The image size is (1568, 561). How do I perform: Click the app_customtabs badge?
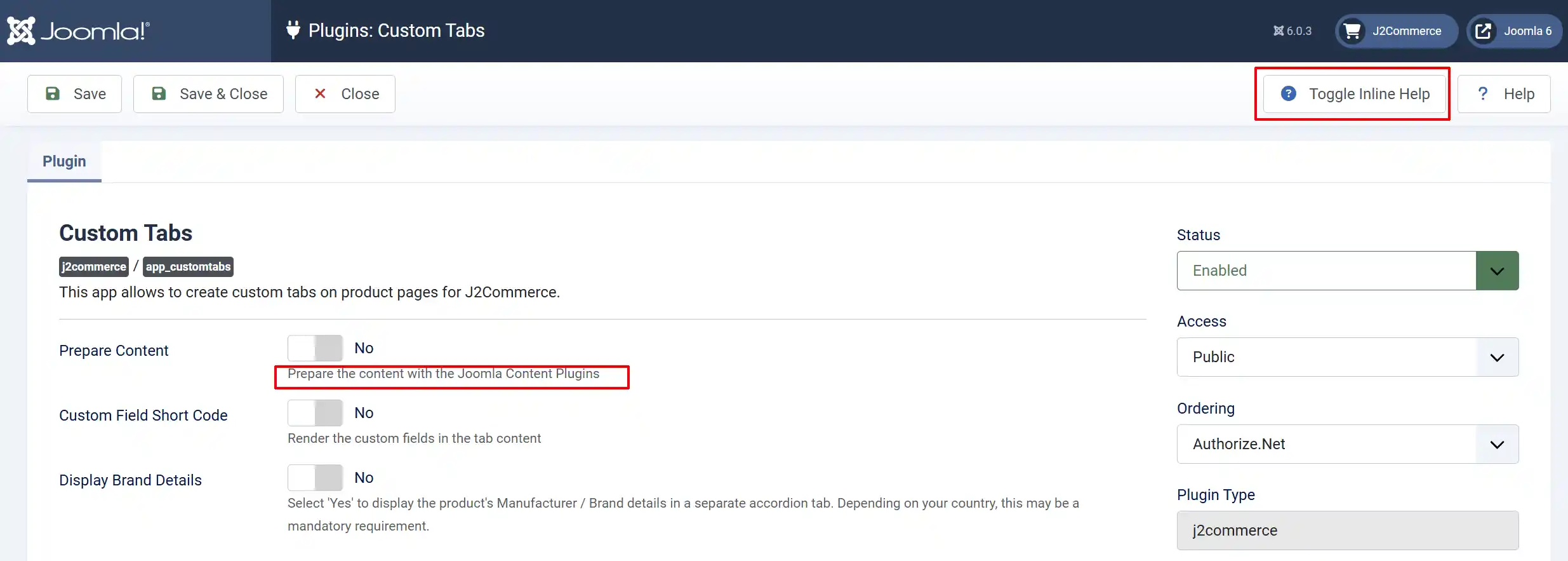188,267
